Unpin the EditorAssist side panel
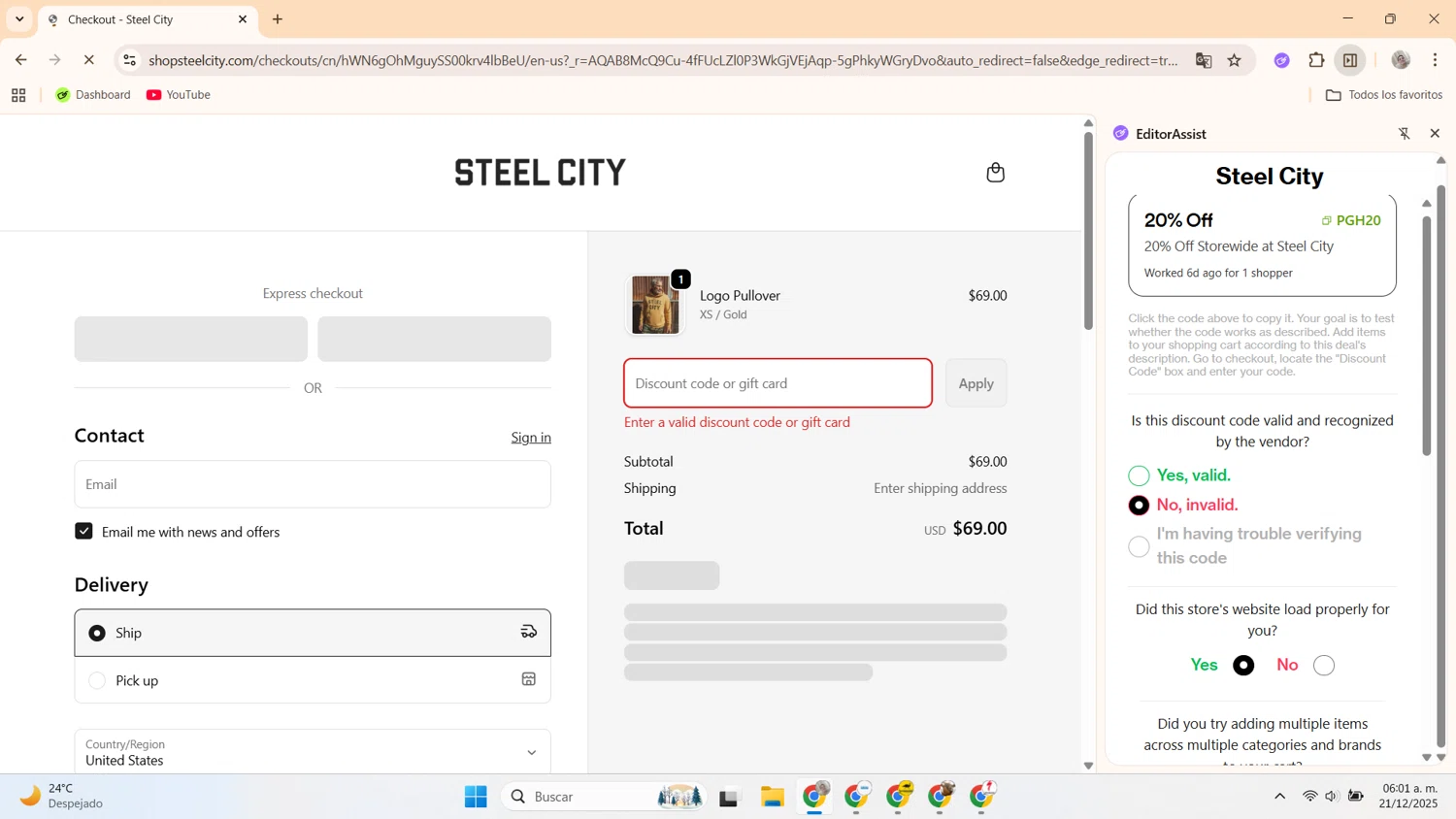The image size is (1456, 819). click(x=1404, y=134)
